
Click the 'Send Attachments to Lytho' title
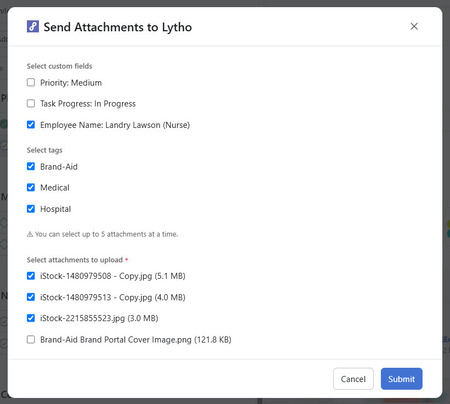(118, 27)
